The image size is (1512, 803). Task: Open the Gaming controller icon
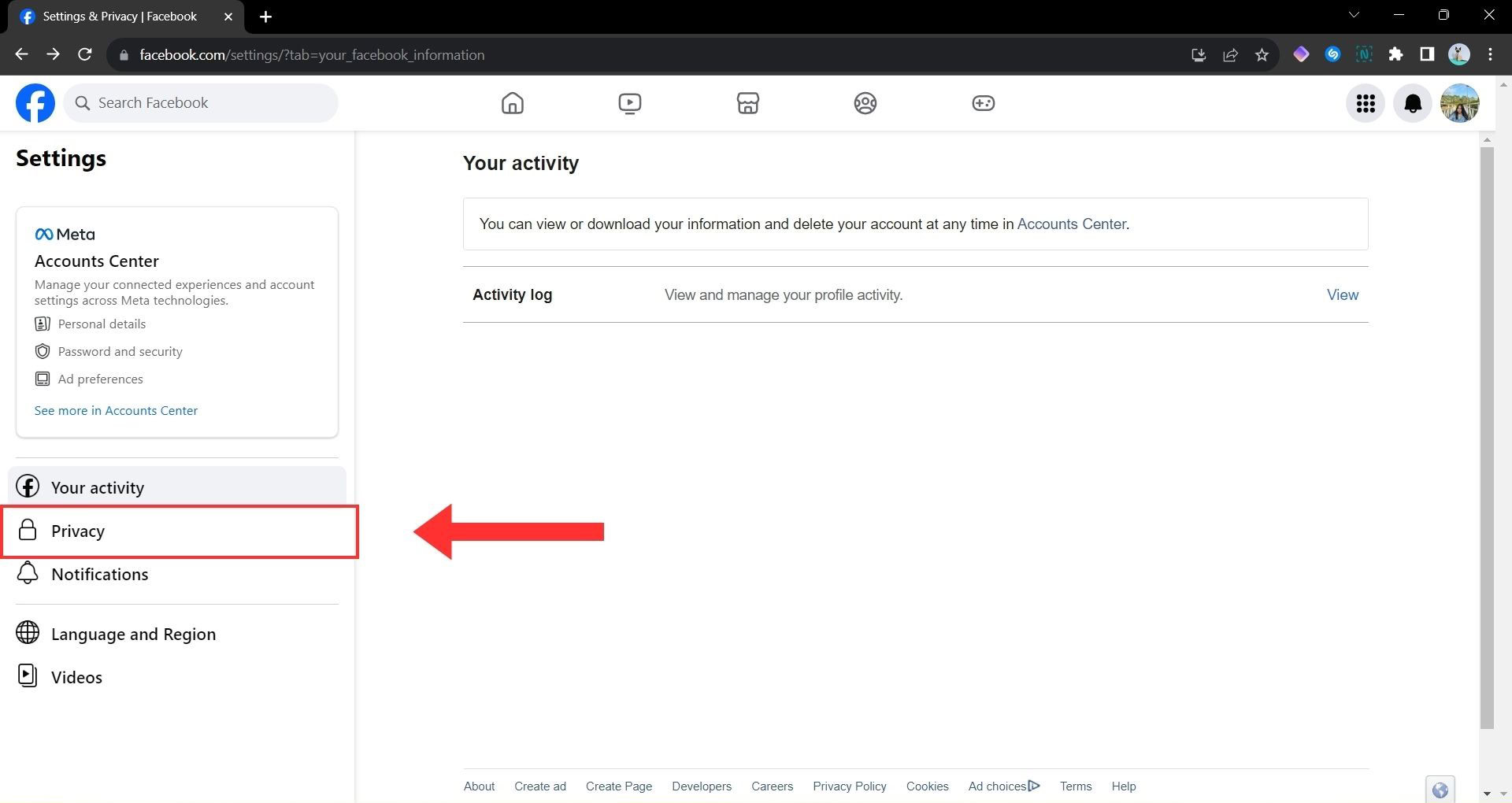click(983, 103)
